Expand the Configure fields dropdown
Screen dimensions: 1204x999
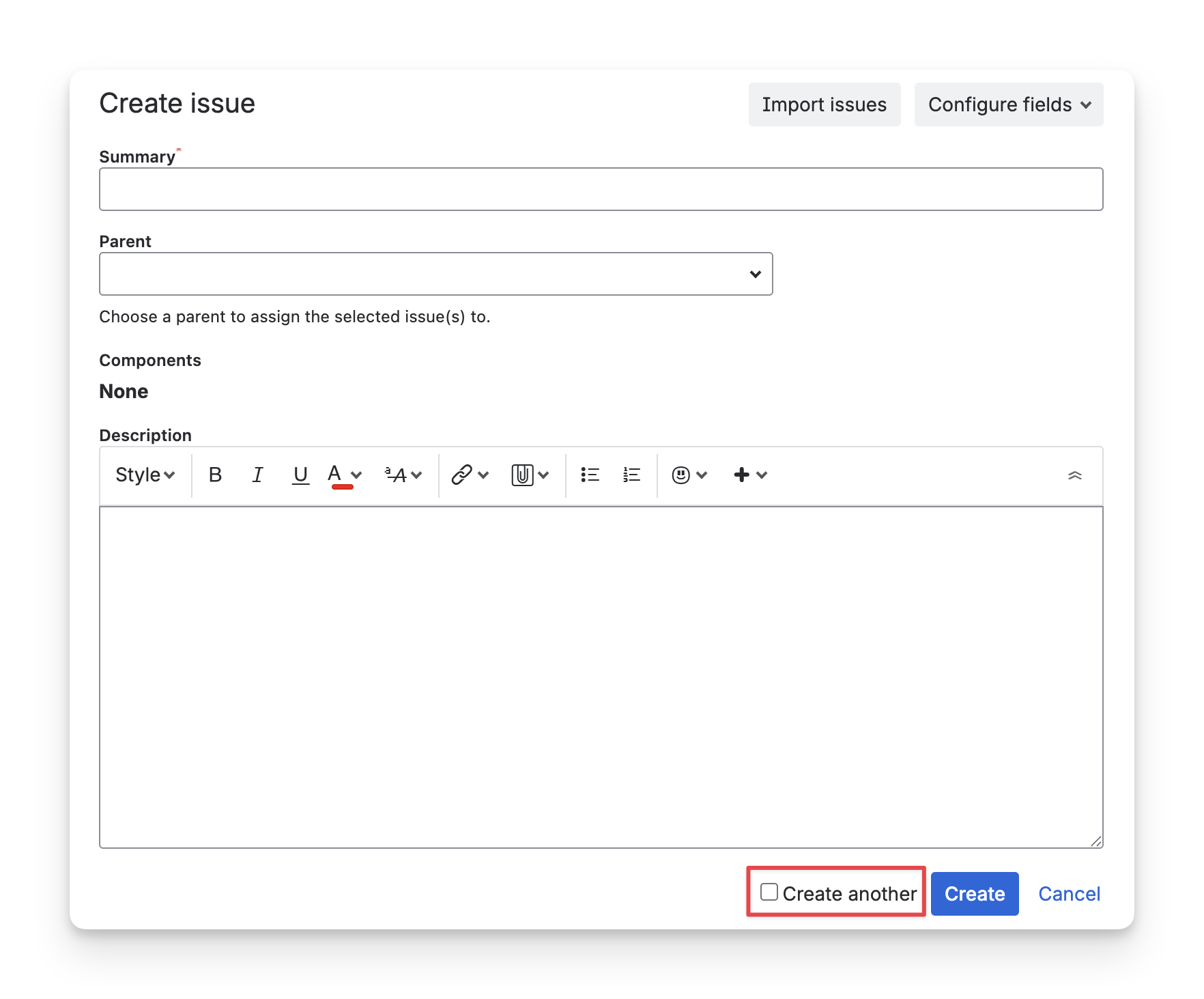[x=1008, y=104]
